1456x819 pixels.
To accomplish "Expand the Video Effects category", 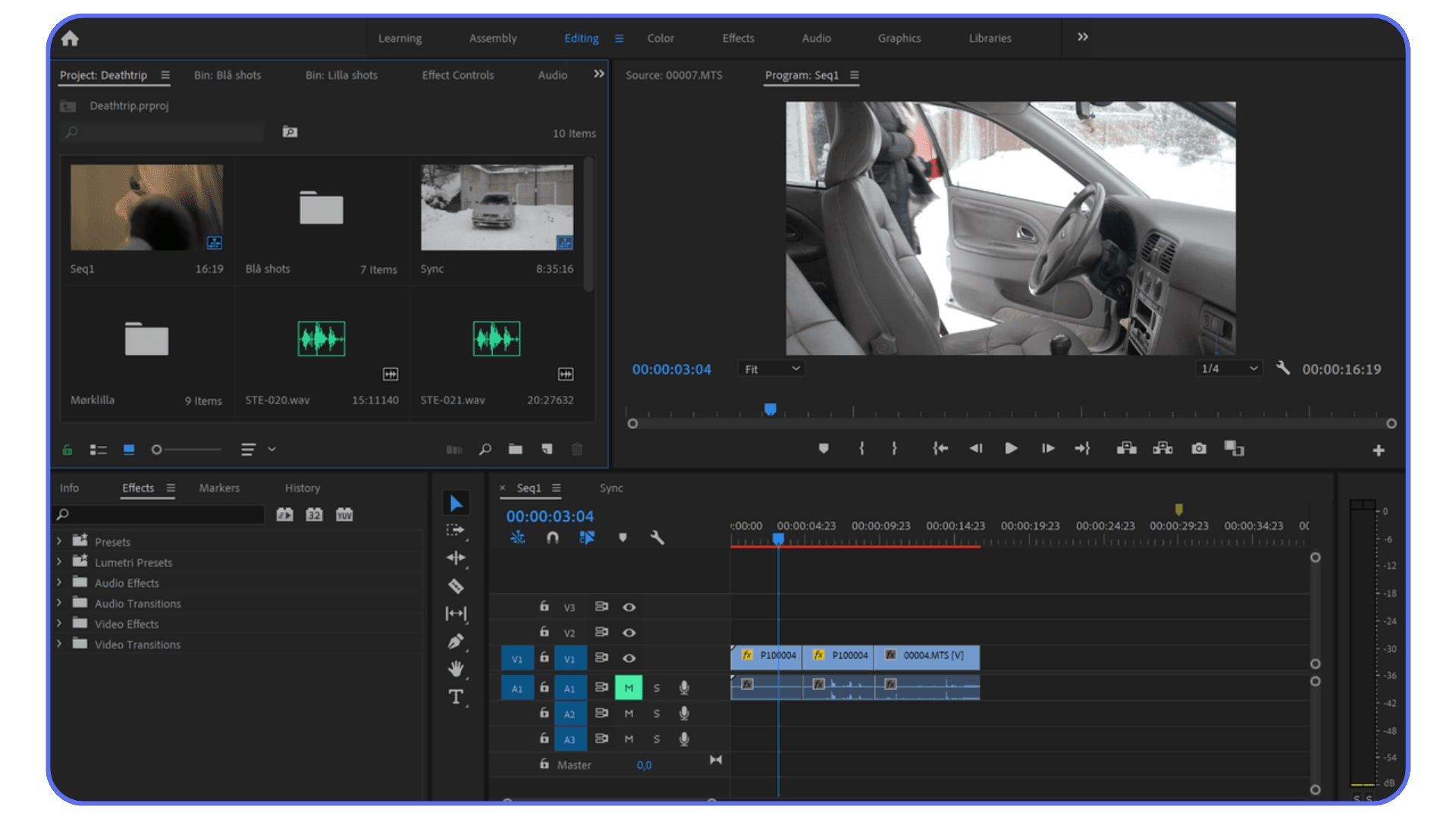I will point(60,623).
